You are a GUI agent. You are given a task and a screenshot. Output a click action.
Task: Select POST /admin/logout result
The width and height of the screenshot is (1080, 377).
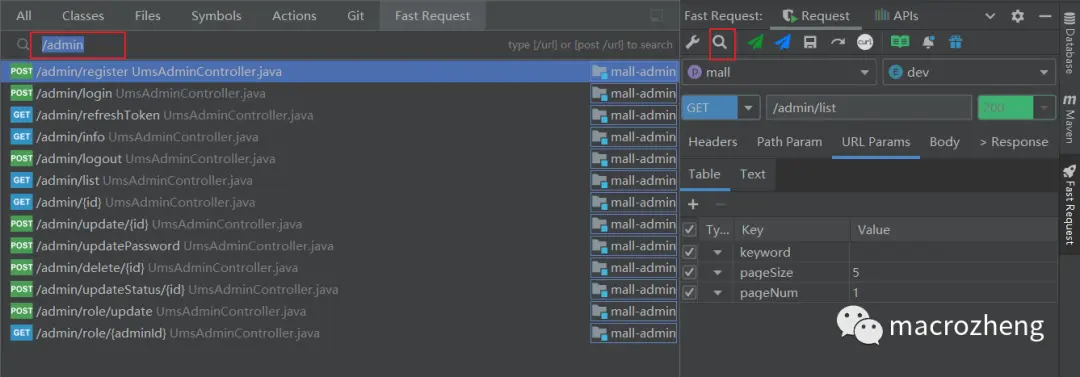[x=339, y=159]
